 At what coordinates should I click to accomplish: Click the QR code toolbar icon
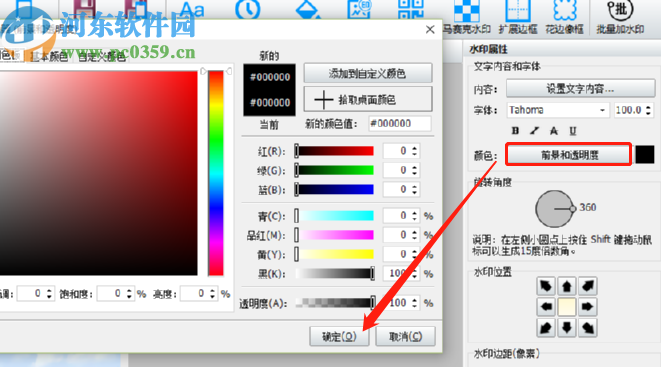[411, 9]
